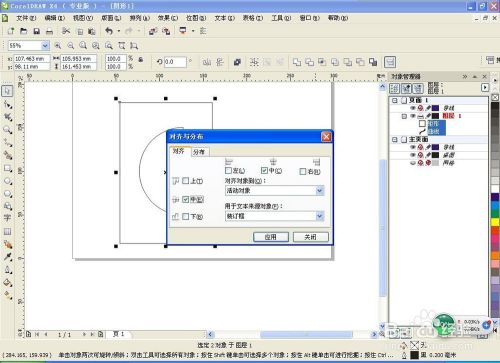Open the 文件 (File) menu
The height and width of the screenshot is (363, 500).
tap(26, 18)
